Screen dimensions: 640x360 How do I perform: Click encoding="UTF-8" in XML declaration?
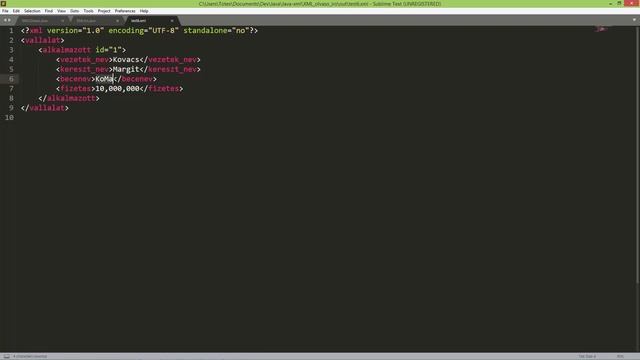click(x=143, y=31)
